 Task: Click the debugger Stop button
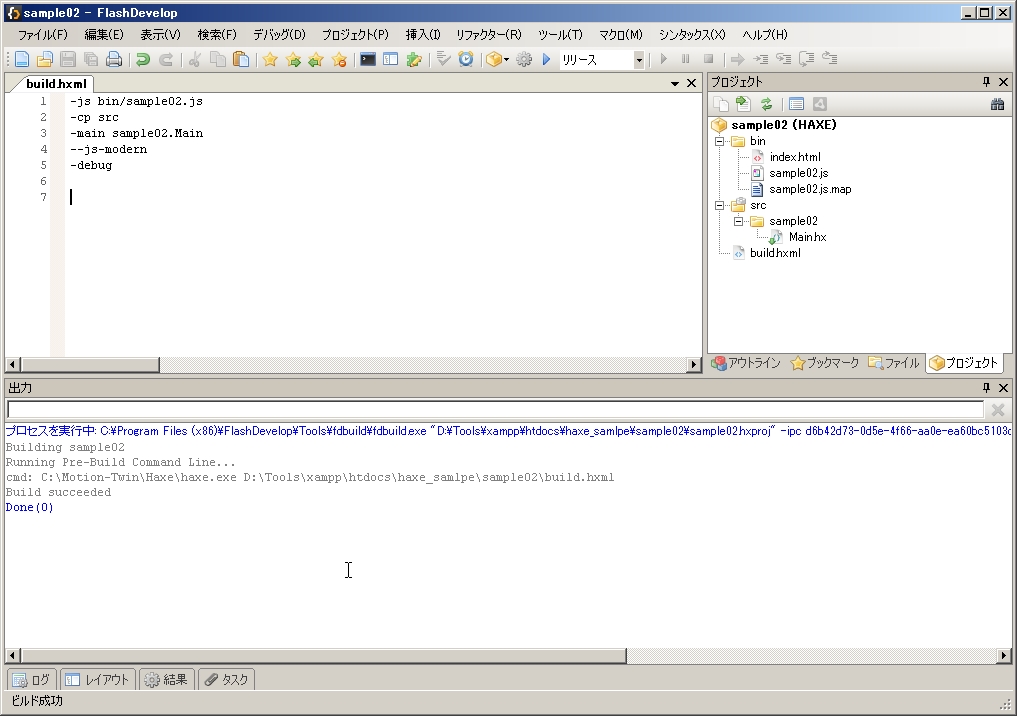point(709,59)
